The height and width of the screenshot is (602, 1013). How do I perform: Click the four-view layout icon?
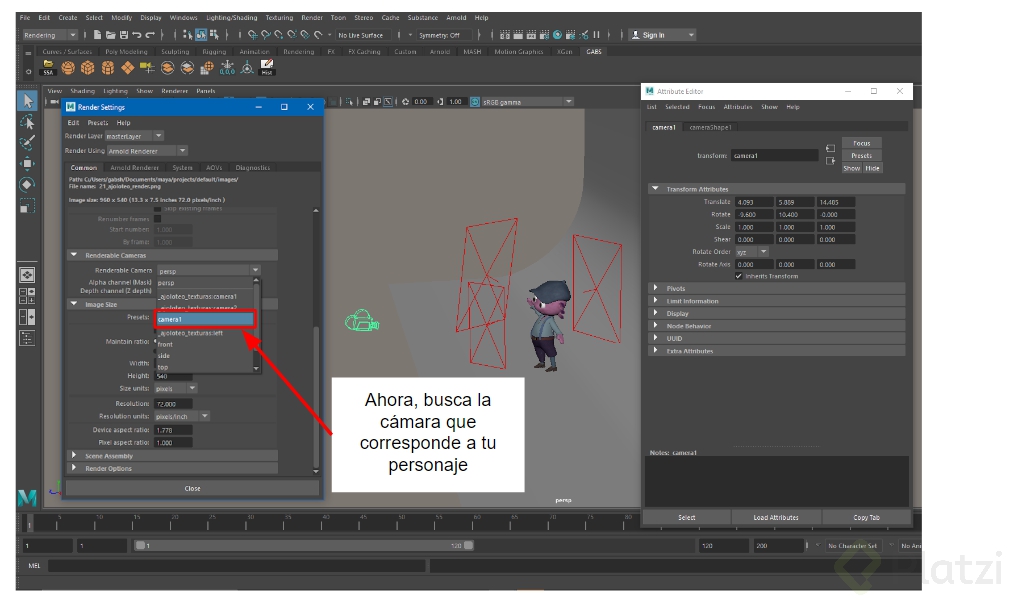point(27,296)
